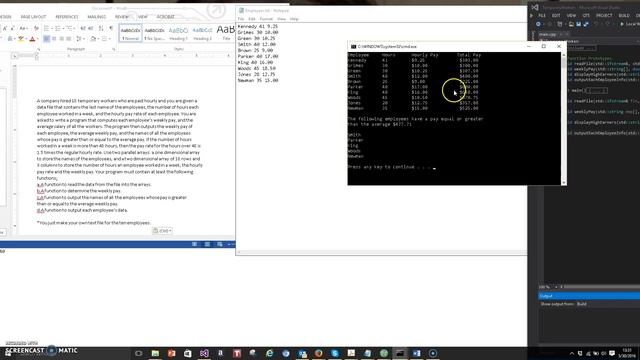The width and height of the screenshot is (640, 360).
Task: Click the Shrink Font icon in Word
Action: (13, 28)
